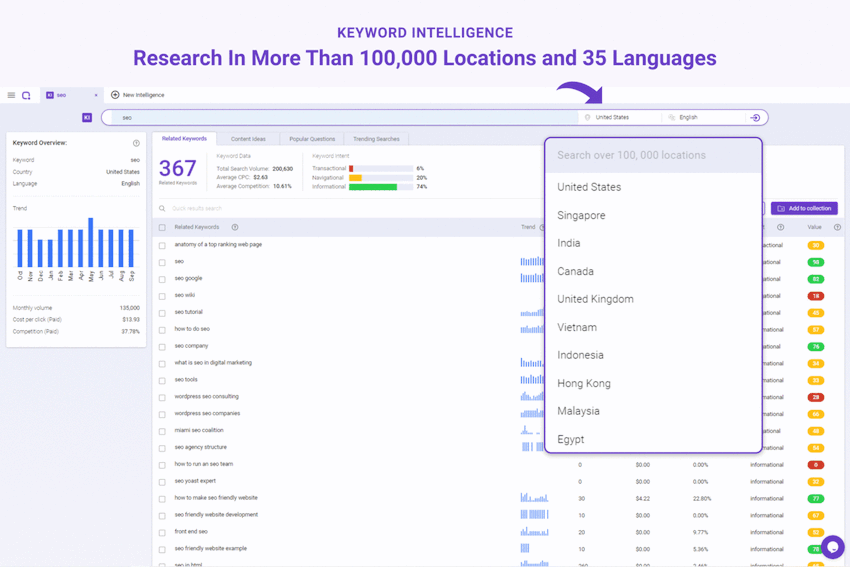Check the box for seo tutorial
The height and width of the screenshot is (567, 850).
[162, 313]
